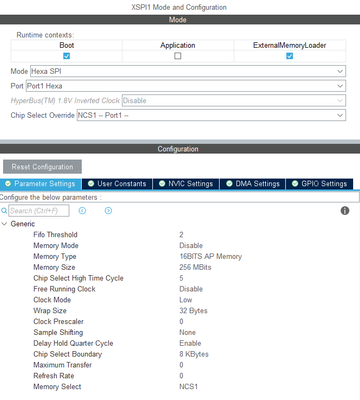The width and height of the screenshot is (360, 400).
Task: Select the Sample Shifting value None
Action: tap(187, 332)
